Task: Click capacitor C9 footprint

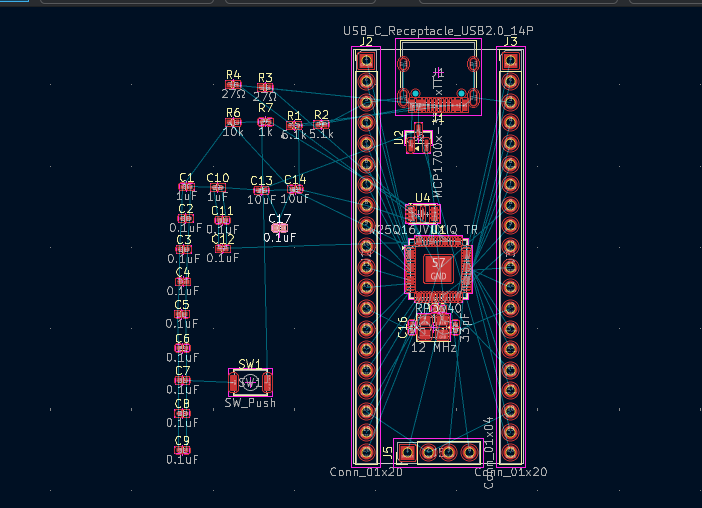Action: coord(182,450)
